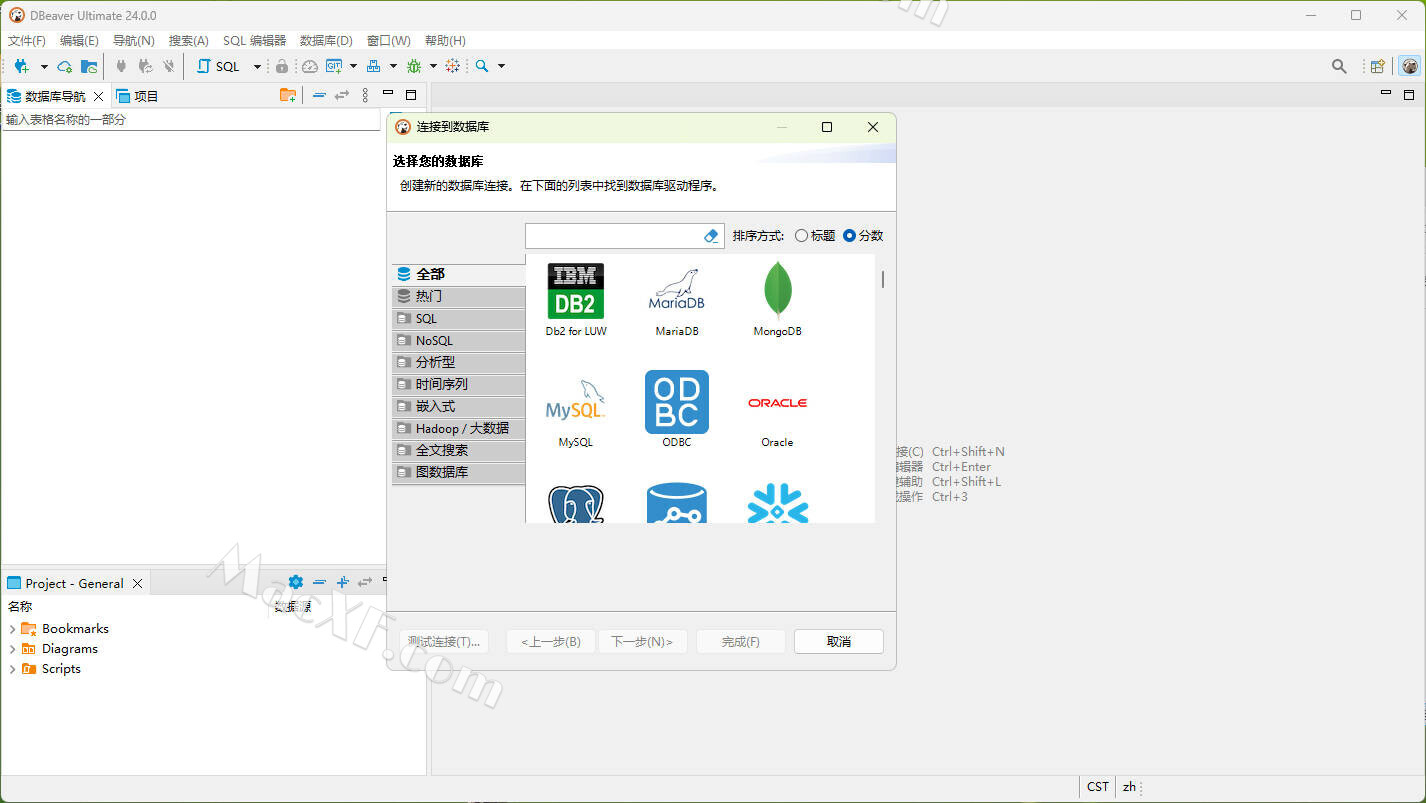
Task: Select the 分析型 category
Action: click(x=459, y=362)
